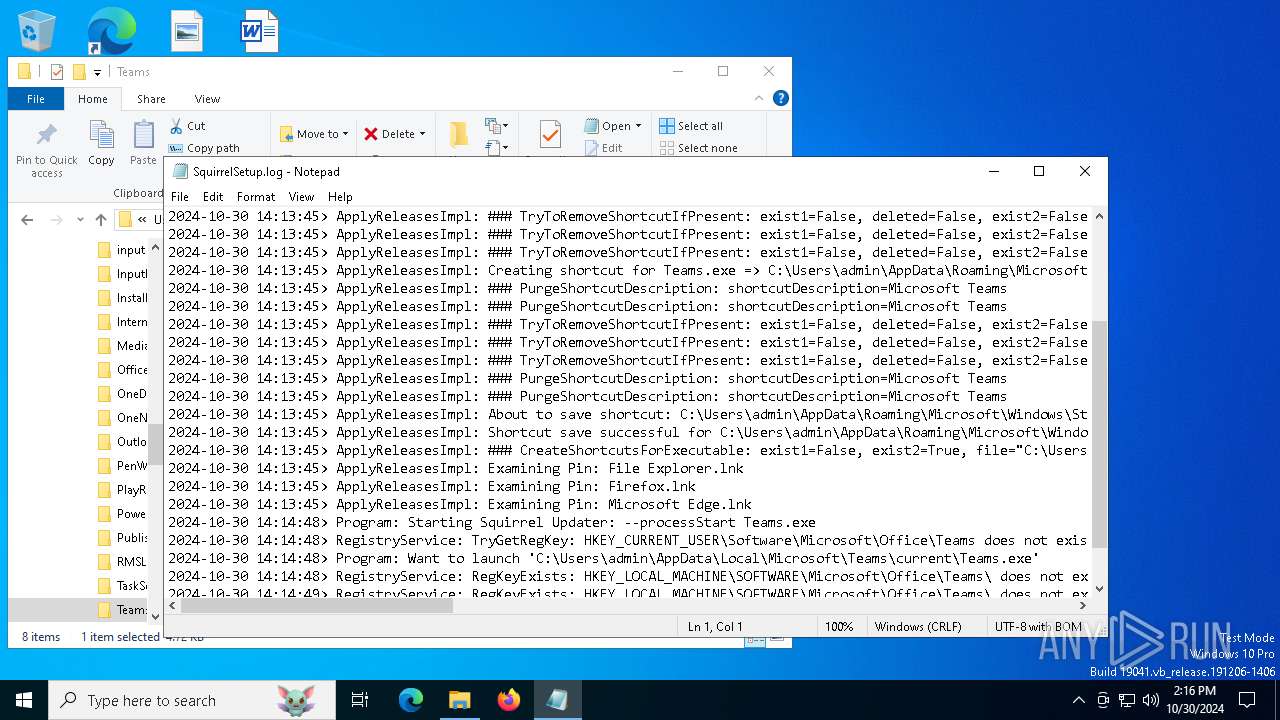Click the Notepad horizontal scrollbar thumb
The image size is (1280, 720).
coord(316,605)
